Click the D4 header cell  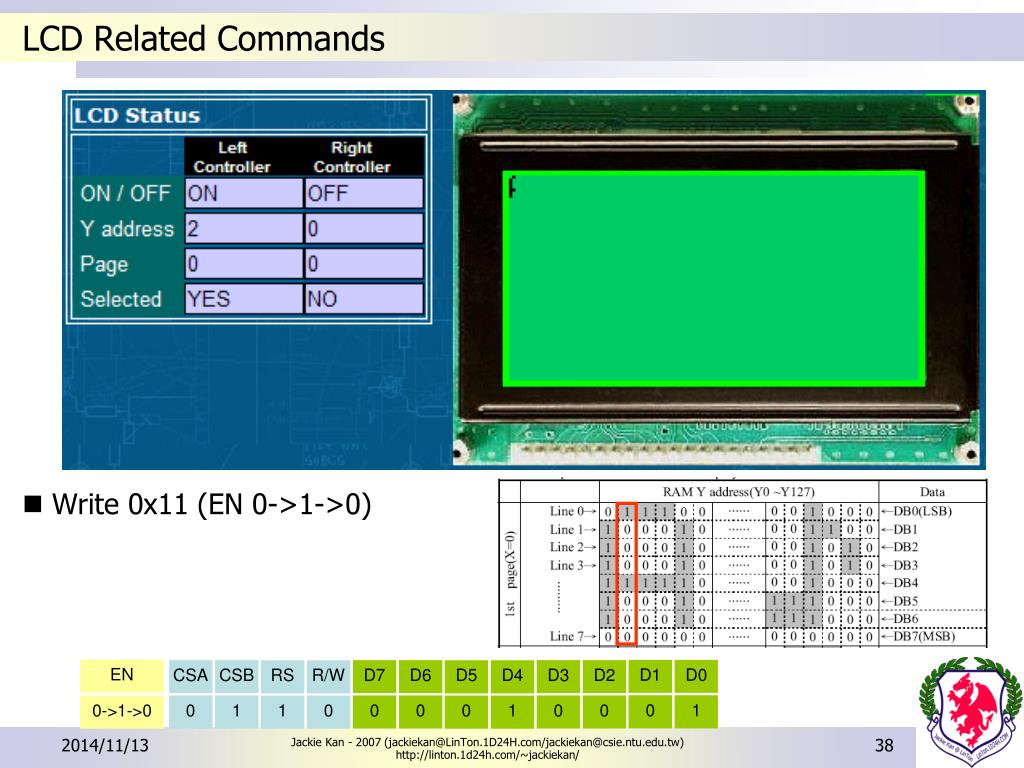tap(512, 675)
